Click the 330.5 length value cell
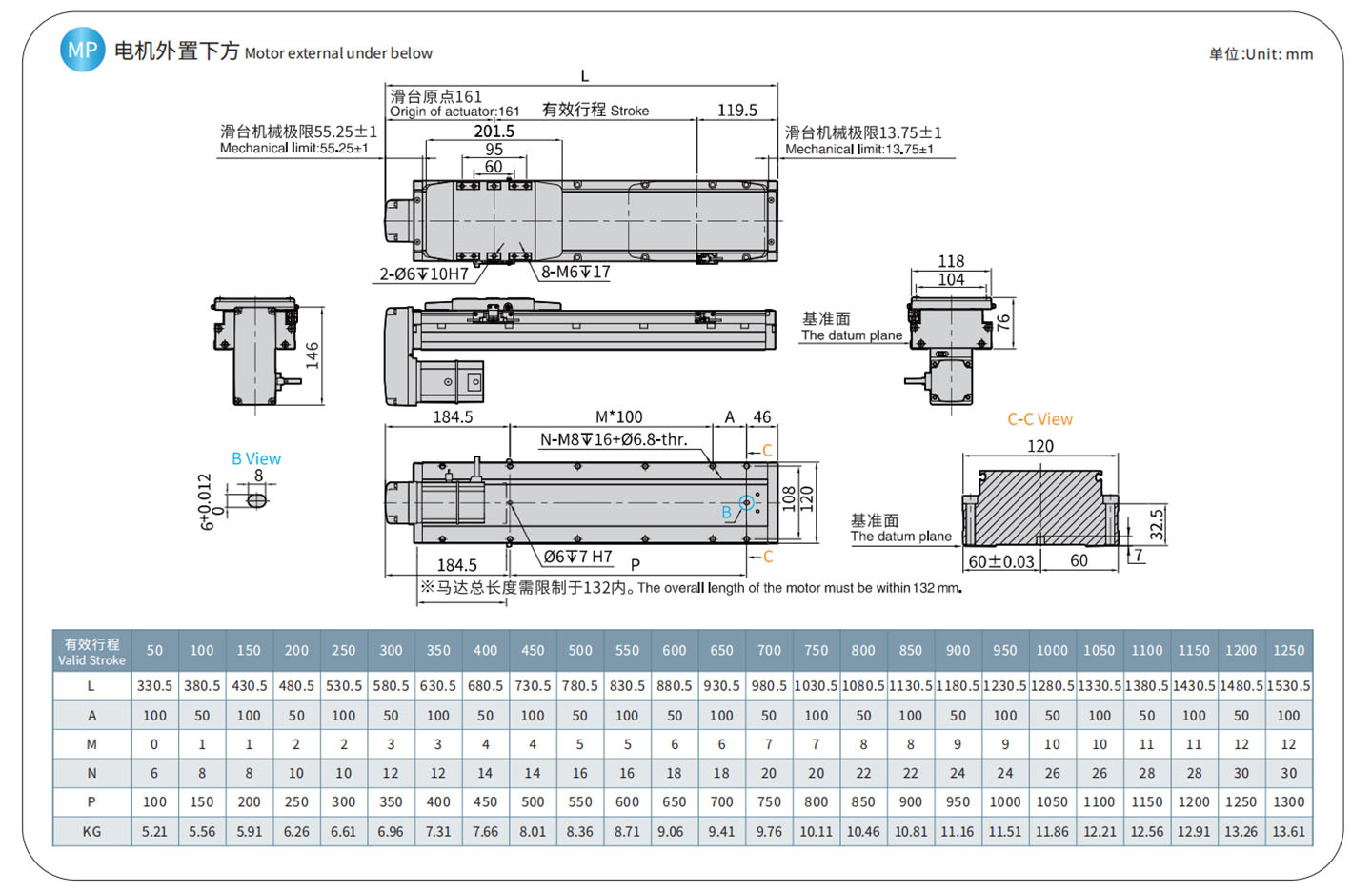1372x892 pixels. click(x=154, y=685)
